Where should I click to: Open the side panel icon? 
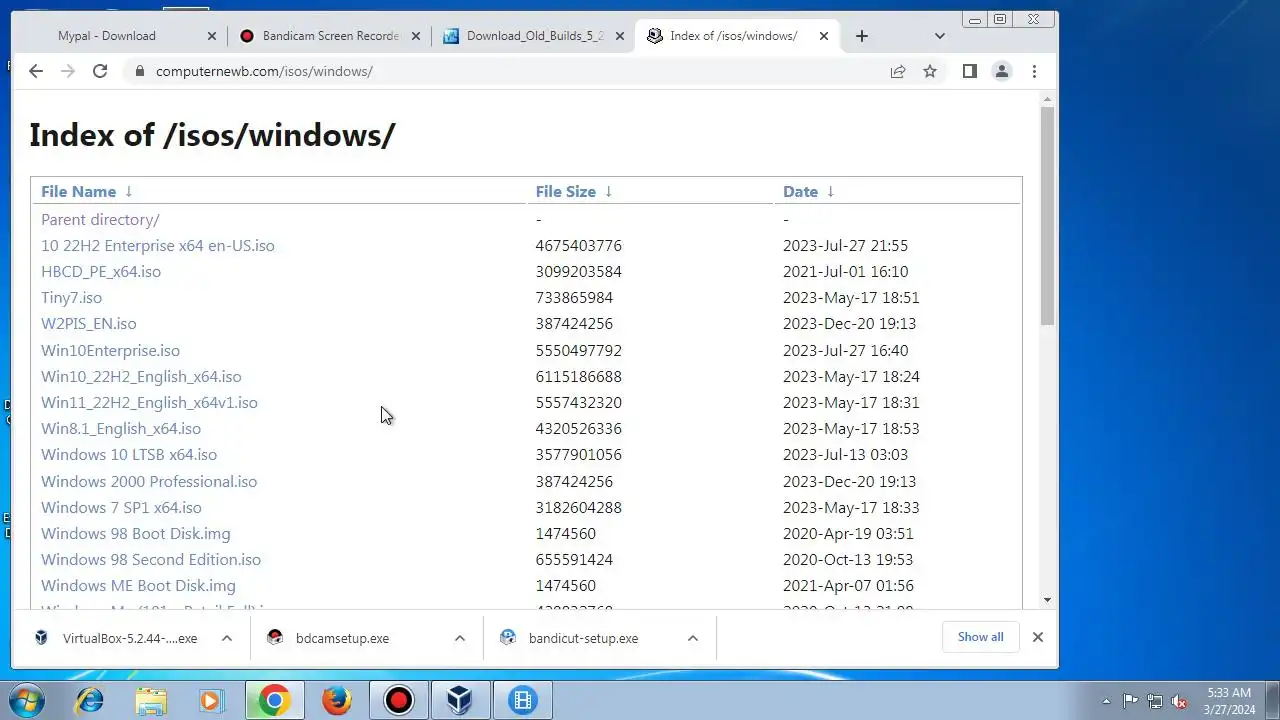point(969,71)
